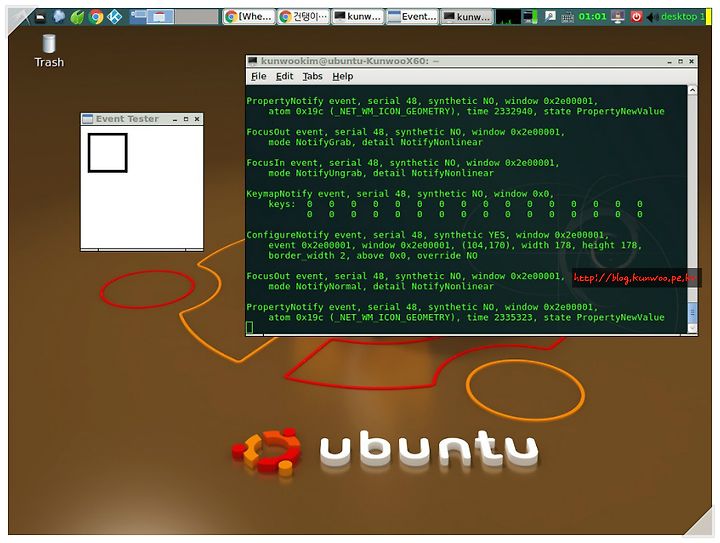Click the green leaf launcher icon
The height and width of the screenshot is (543, 720).
[x=77, y=17]
